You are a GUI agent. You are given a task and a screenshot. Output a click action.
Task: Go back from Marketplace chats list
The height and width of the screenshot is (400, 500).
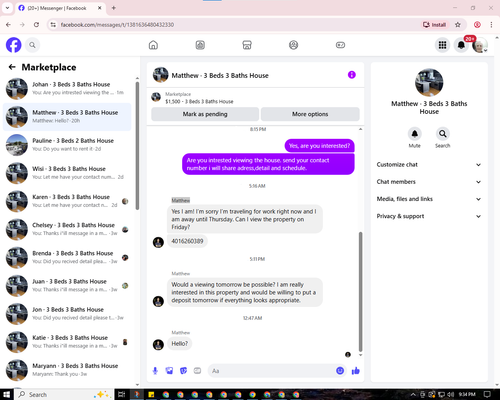12,67
